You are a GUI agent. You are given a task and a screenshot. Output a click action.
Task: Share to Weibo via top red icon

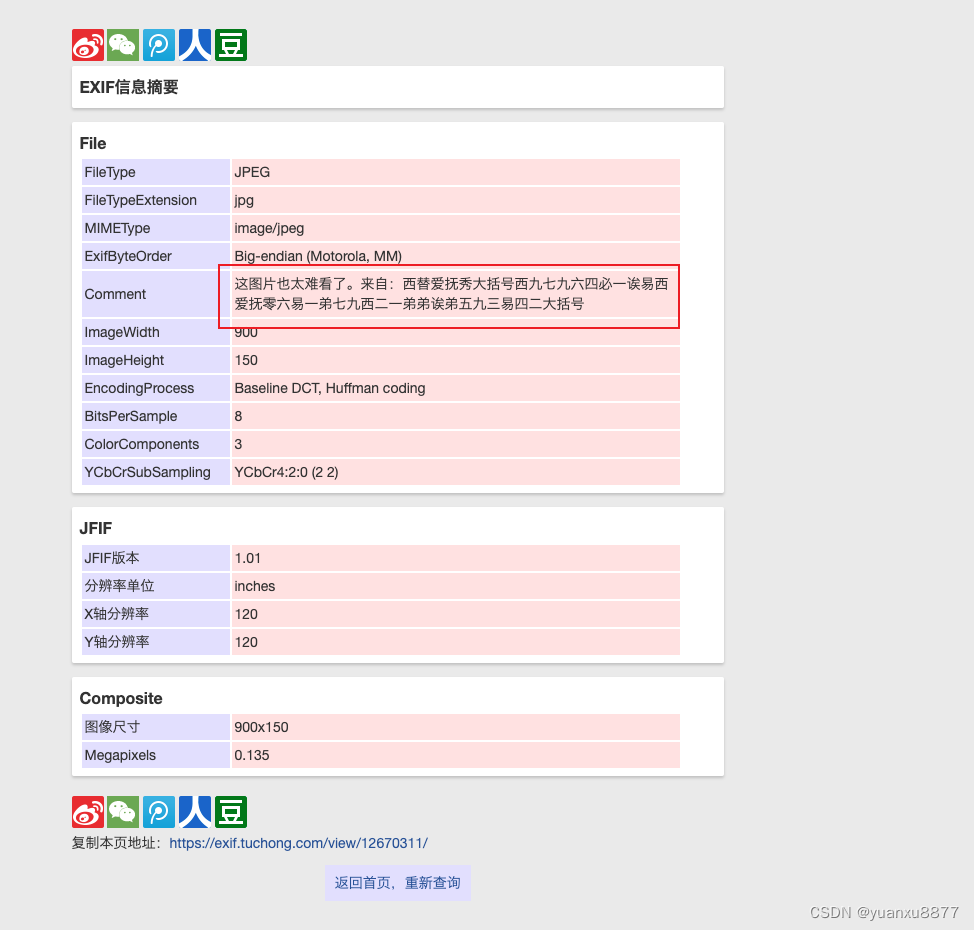click(87, 44)
